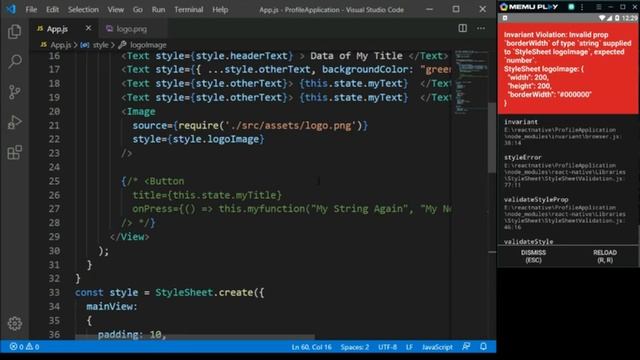This screenshot has width=640, height=360.
Task: Click the editor horizontal scrollbar
Action: click(x=195, y=337)
